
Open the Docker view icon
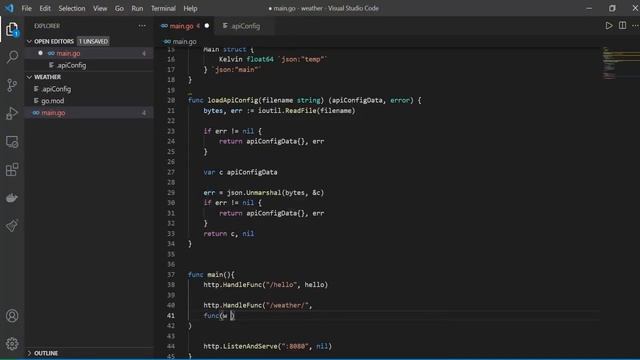(12, 198)
